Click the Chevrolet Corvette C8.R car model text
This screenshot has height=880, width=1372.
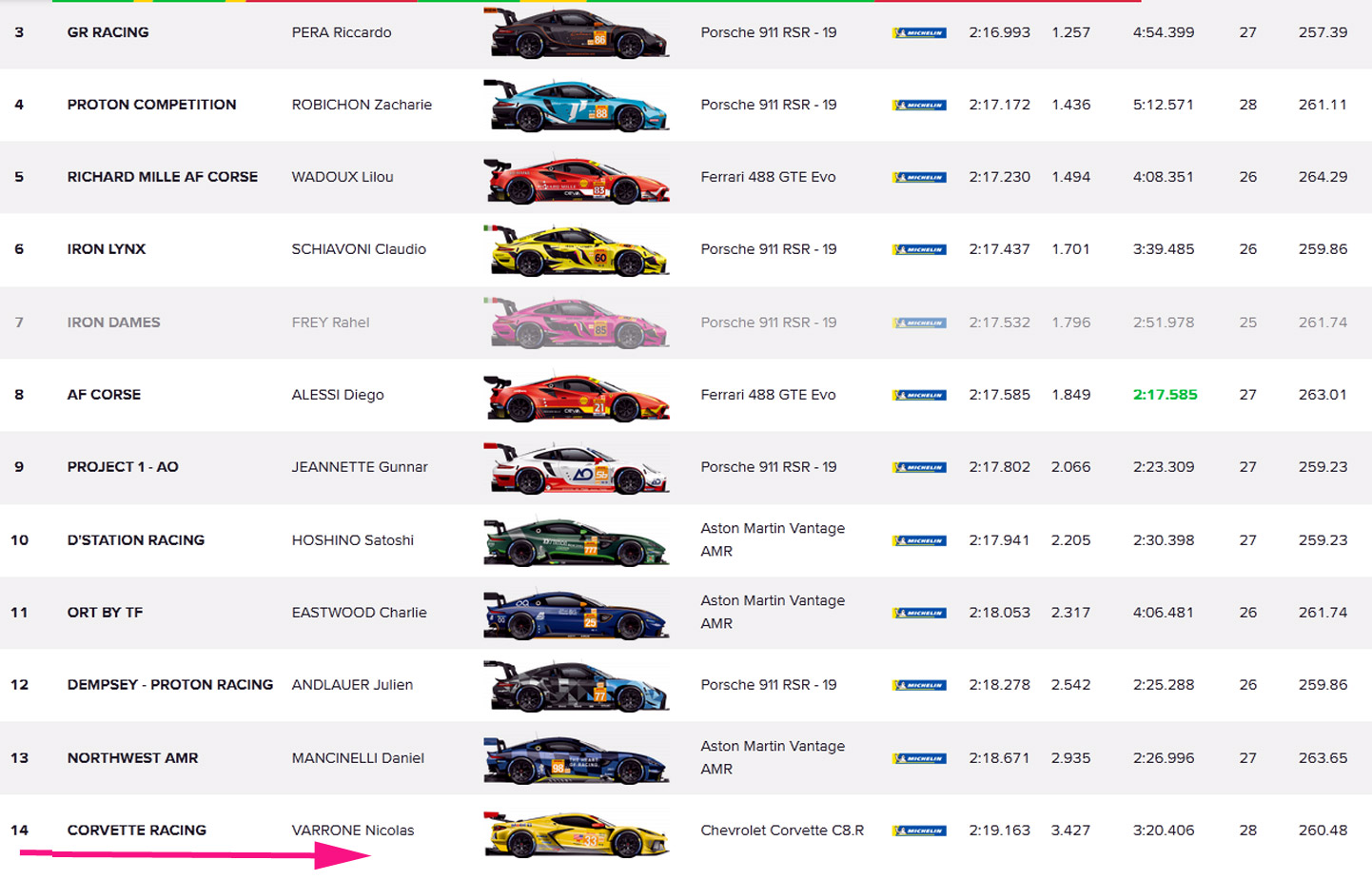tap(782, 831)
